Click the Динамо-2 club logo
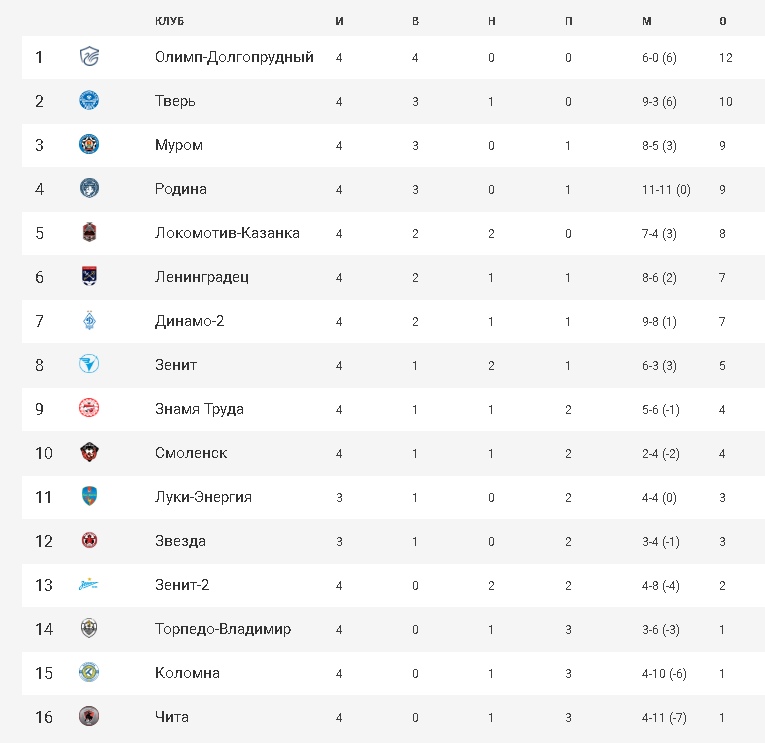Screen dimensions: 765x743 89,321
